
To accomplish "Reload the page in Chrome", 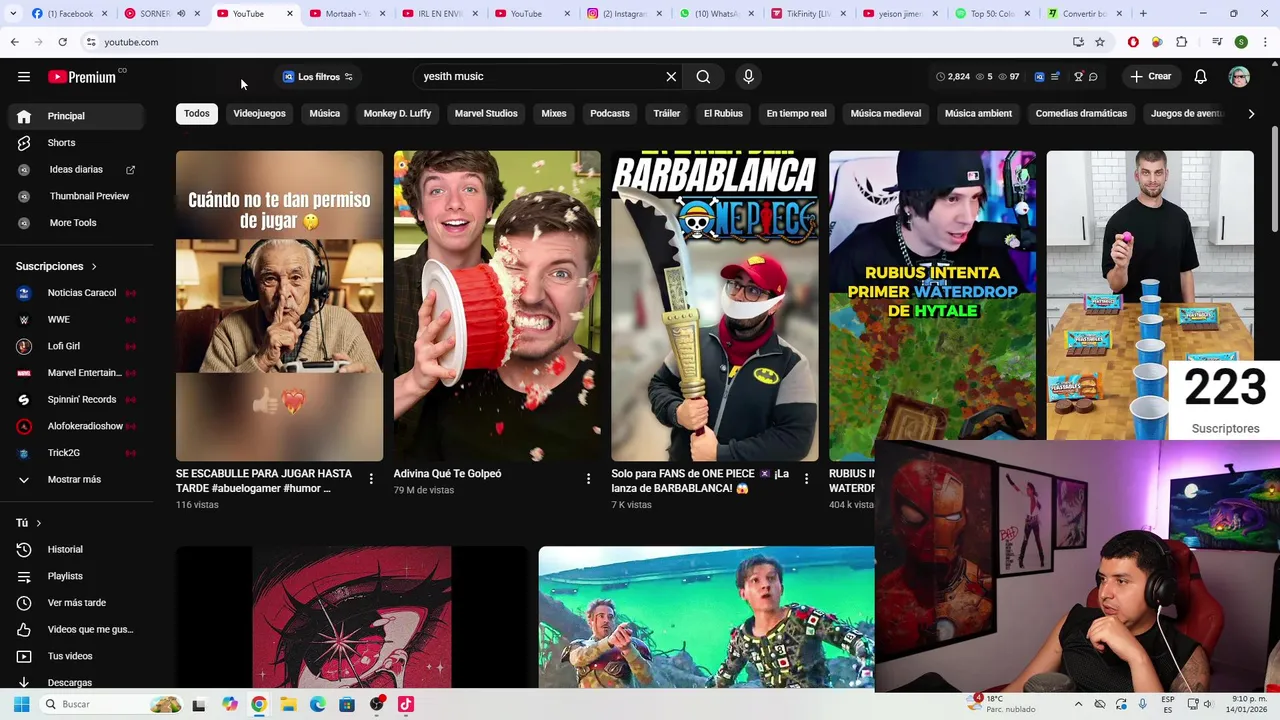I will [x=63, y=42].
